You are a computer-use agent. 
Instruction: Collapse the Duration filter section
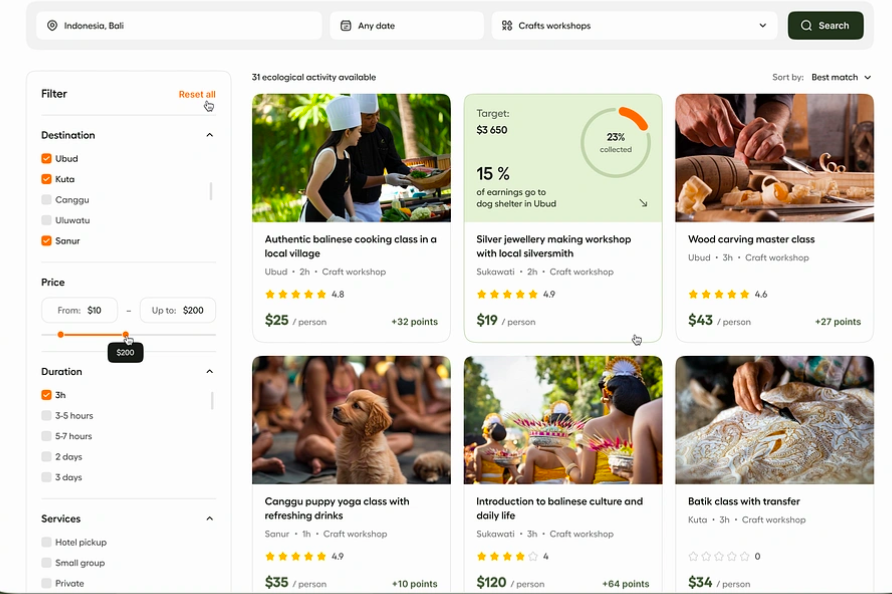tap(209, 372)
